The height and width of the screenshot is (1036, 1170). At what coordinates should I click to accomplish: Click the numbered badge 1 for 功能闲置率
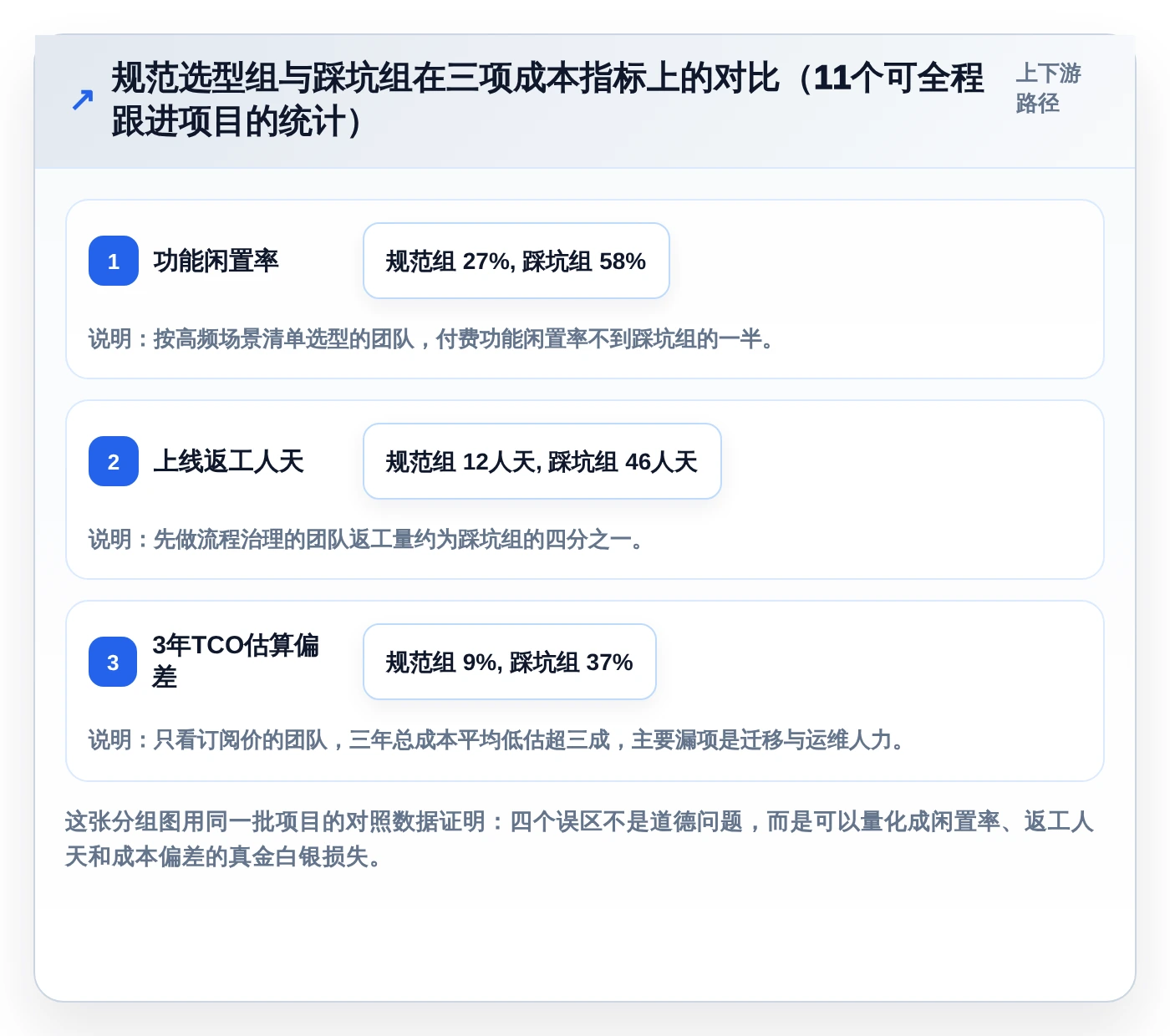tap(114, 261)
